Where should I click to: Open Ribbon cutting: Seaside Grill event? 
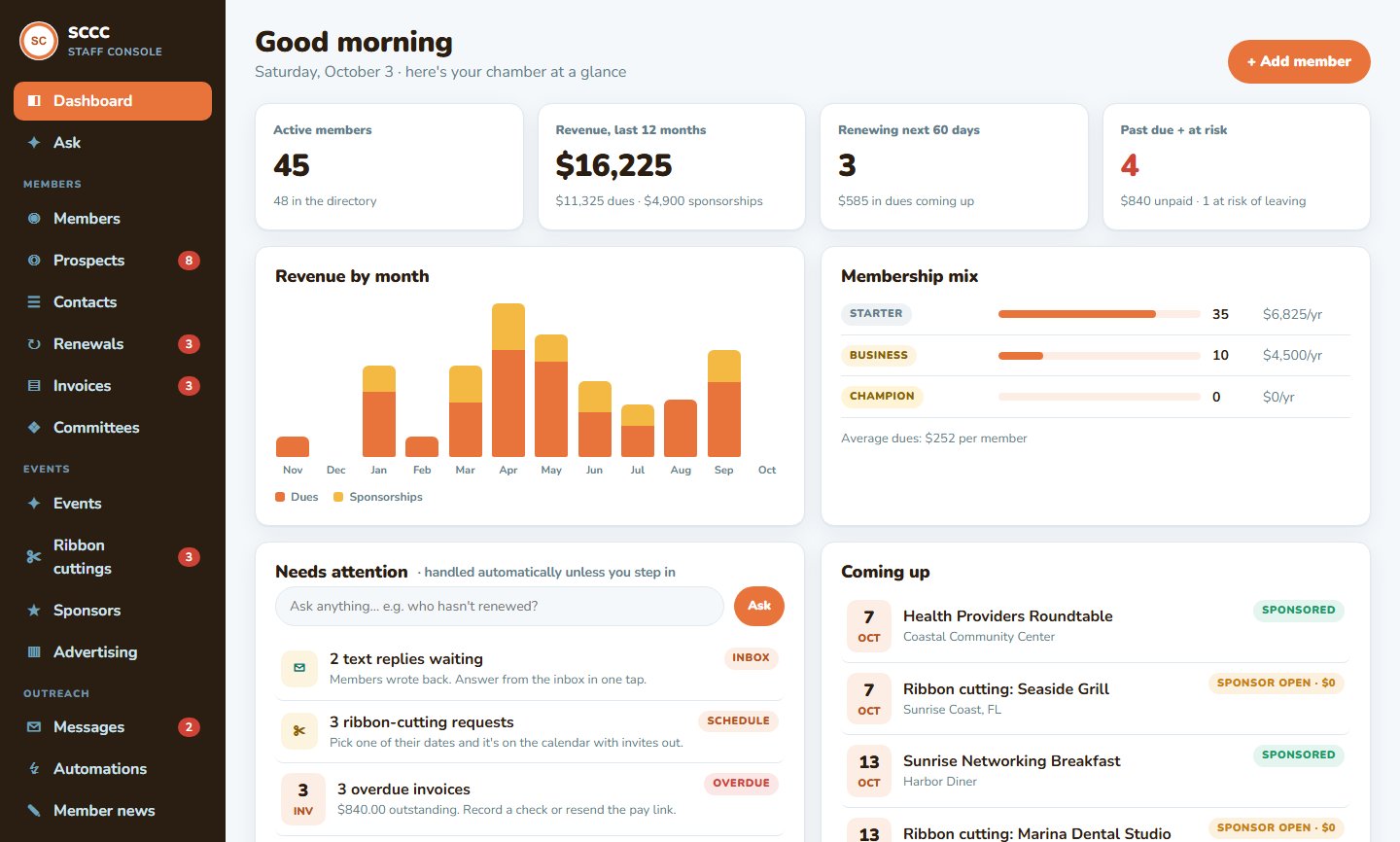coord(1096,698)
